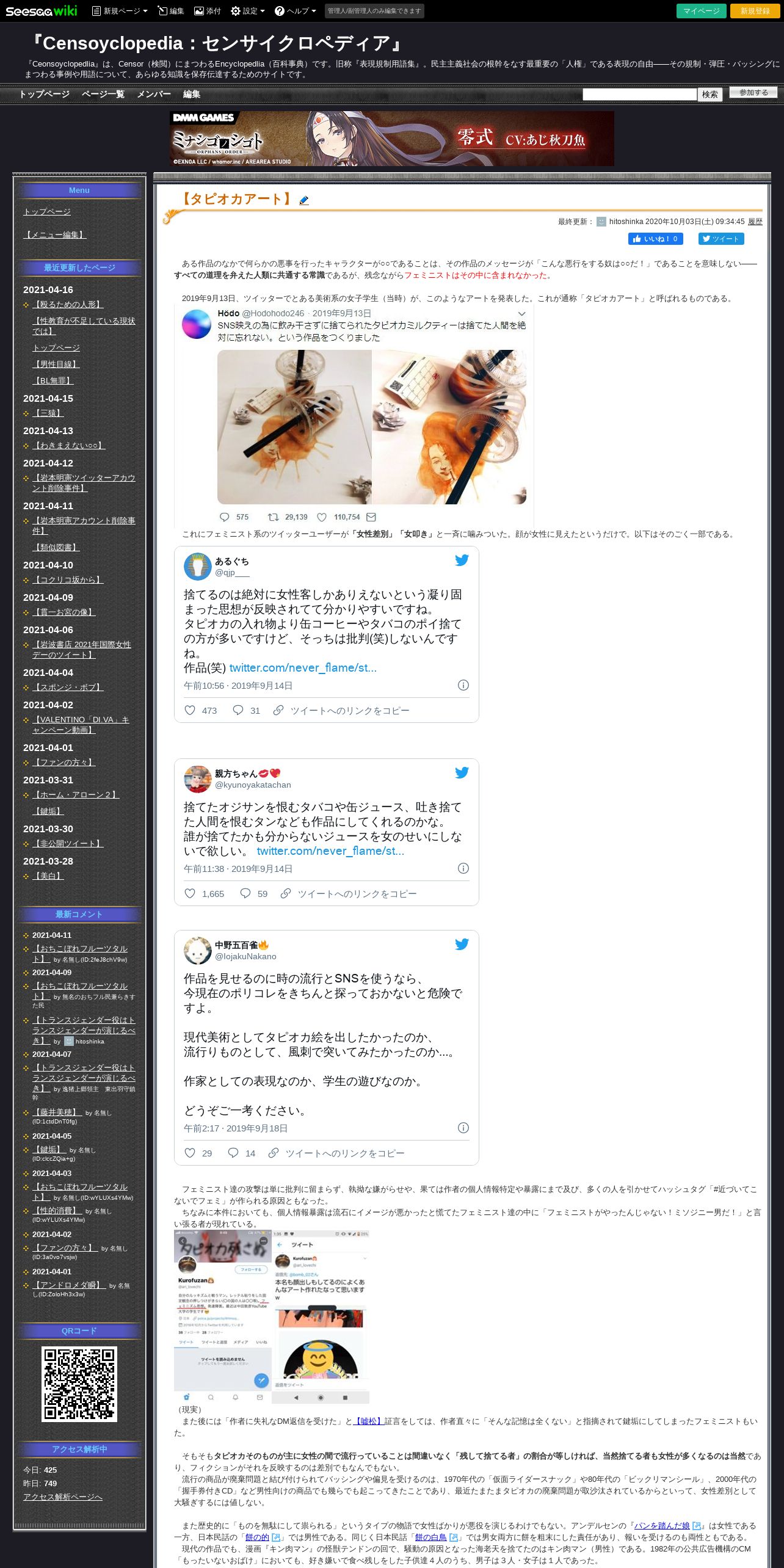Click the retweet icon showing 29,139
Screen dimensions: 784x1568
[x=274, y=517]
